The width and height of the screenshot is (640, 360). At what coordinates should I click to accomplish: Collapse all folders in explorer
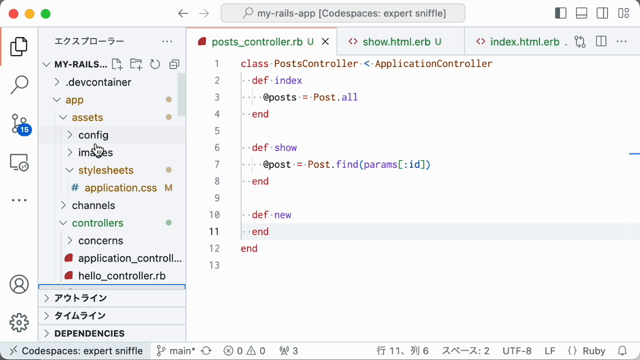coord(174,64)
